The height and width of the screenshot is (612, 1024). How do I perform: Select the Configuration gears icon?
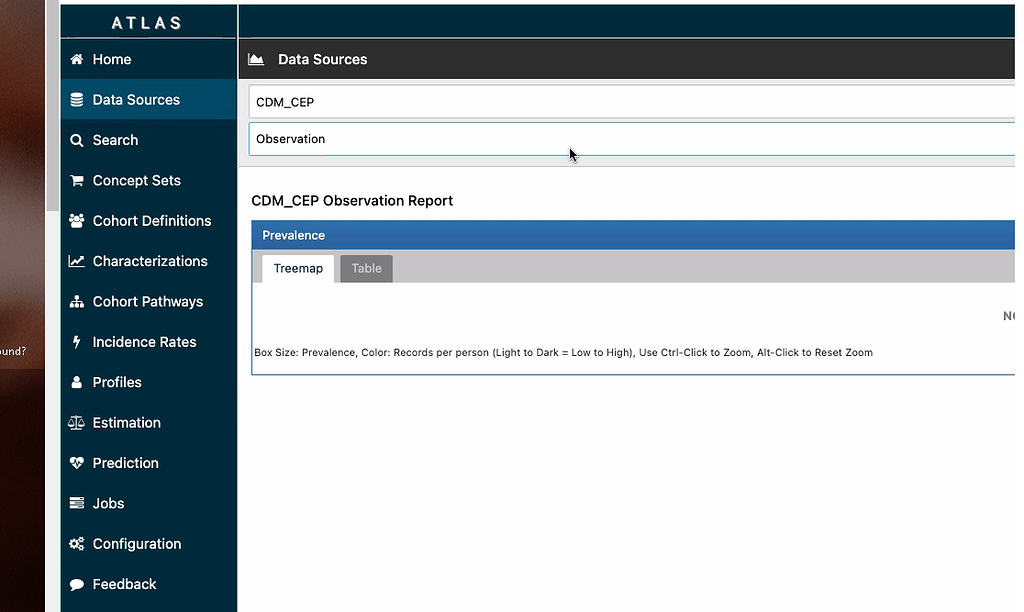pos(75,543)
